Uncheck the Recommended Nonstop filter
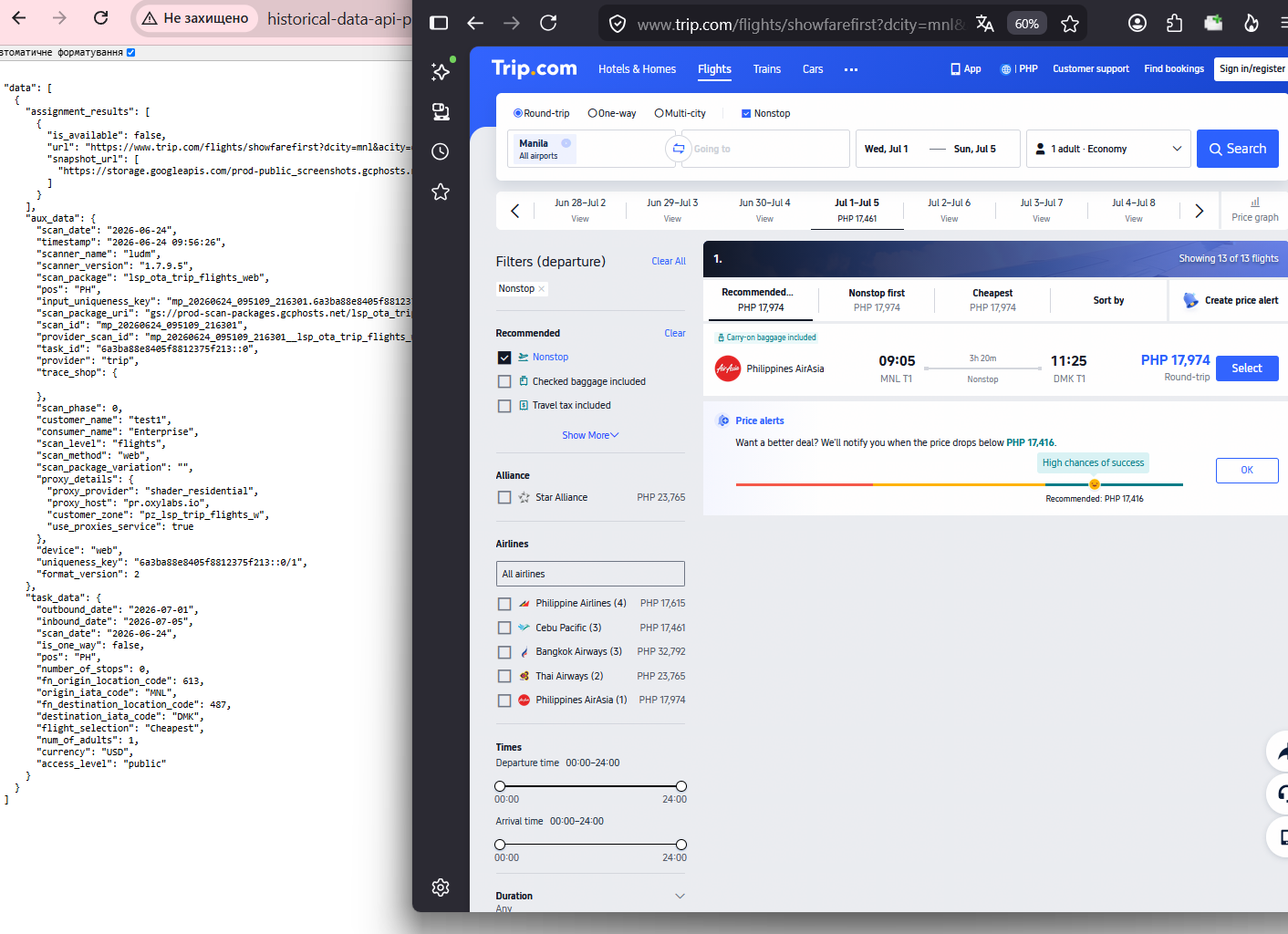The height and width of the screenshot is (934, 1288). click(x=504, y=358)
